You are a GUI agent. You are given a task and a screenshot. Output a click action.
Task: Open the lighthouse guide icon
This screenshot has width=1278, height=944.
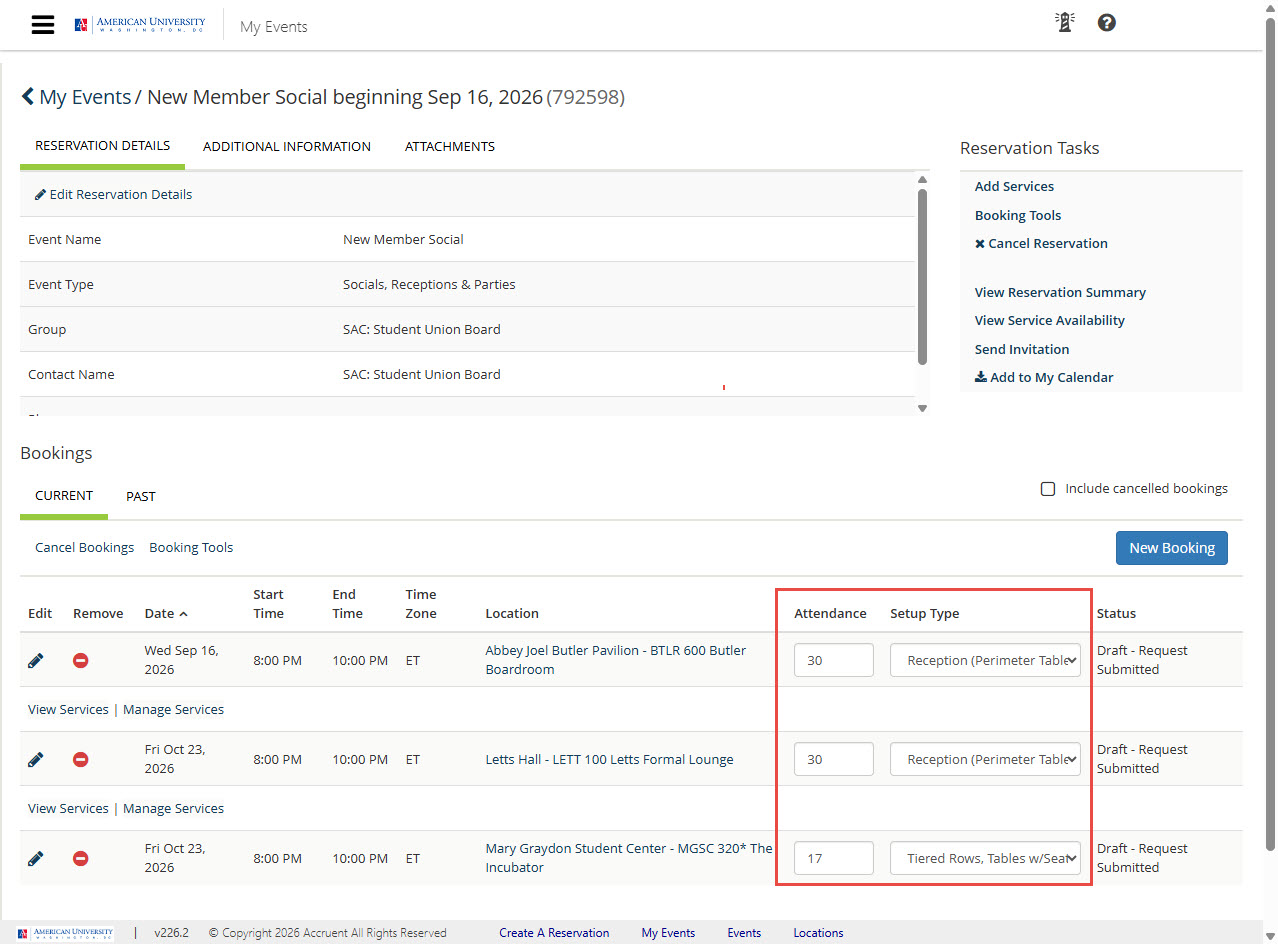(1064, 22)
